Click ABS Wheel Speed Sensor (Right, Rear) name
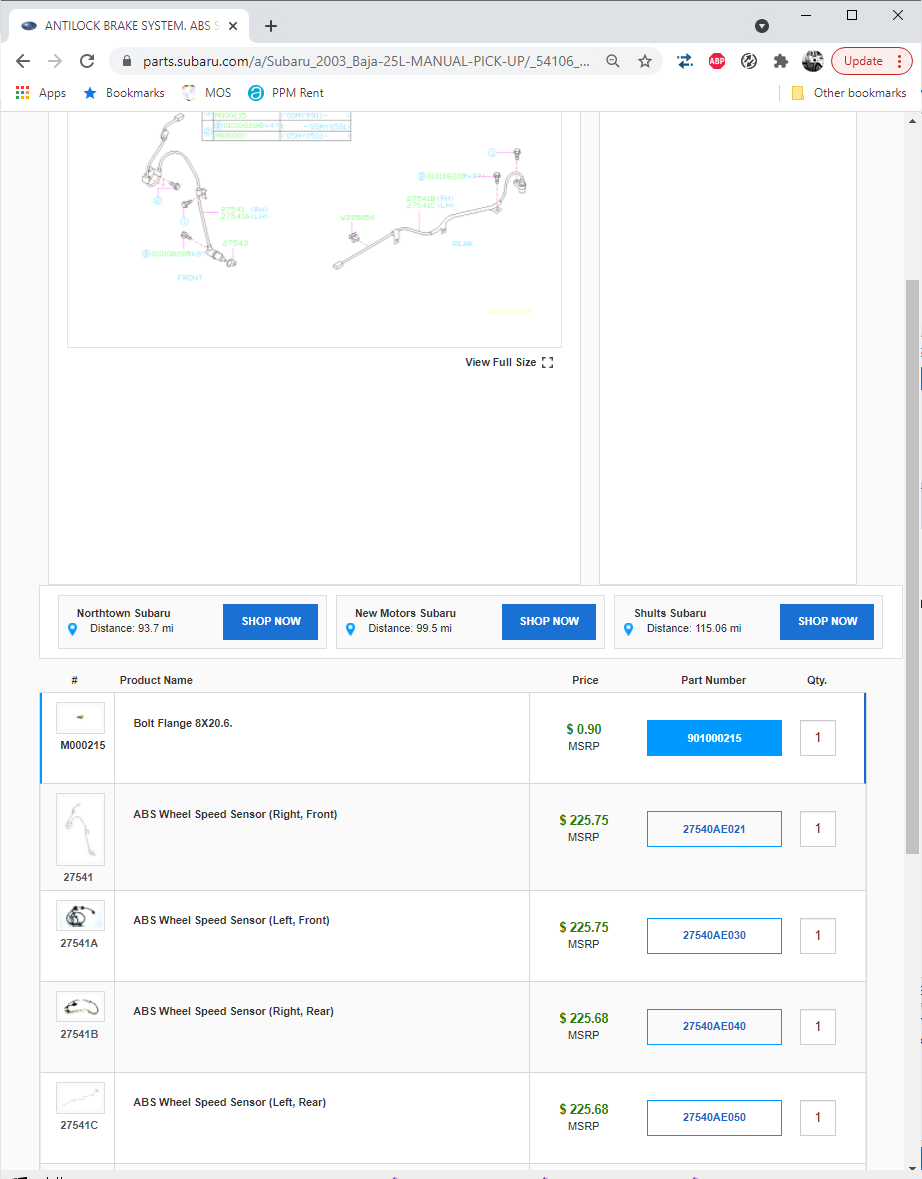Viewport: 922px width, 1179px height. (x=234, y=1011)
